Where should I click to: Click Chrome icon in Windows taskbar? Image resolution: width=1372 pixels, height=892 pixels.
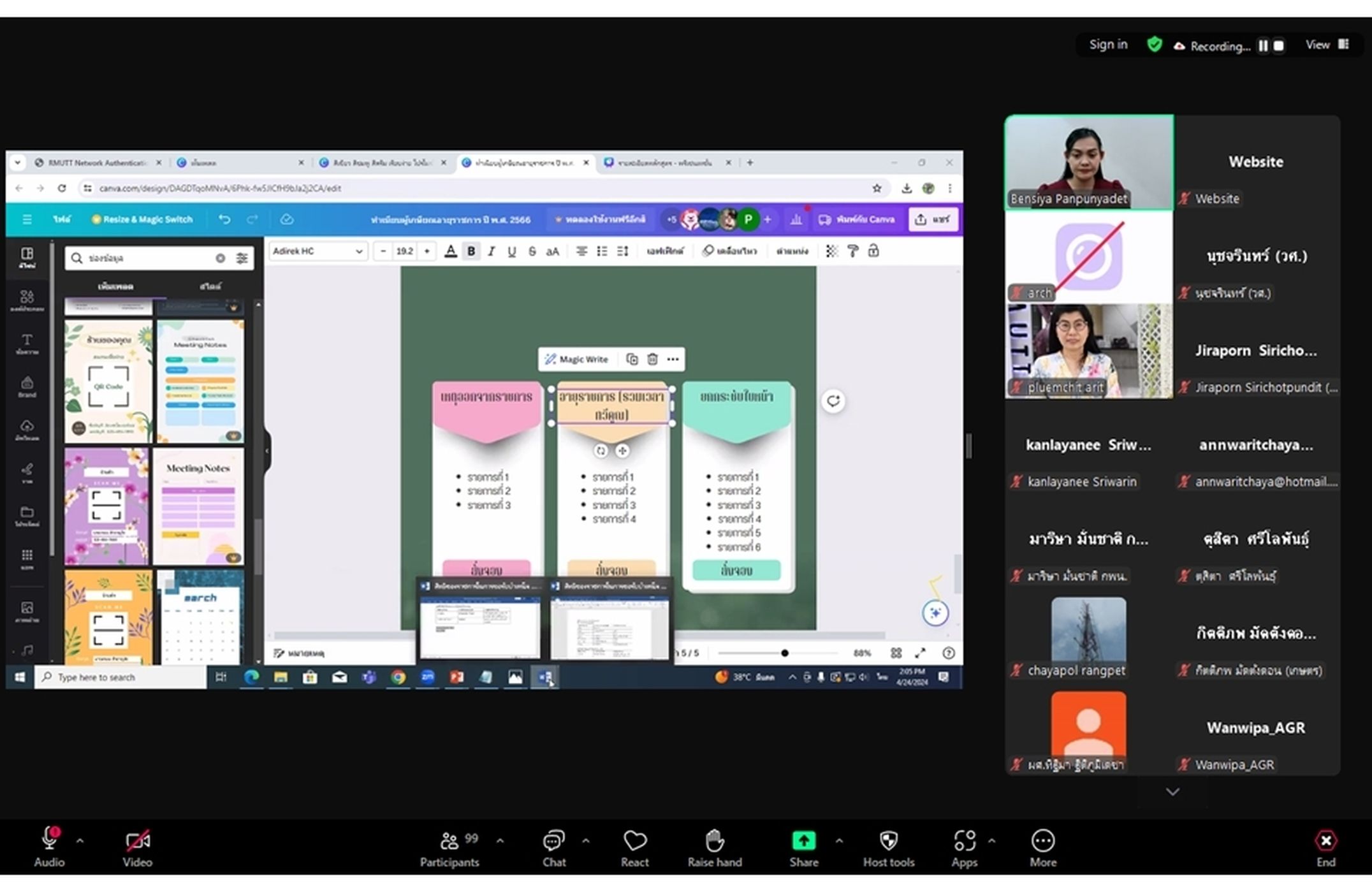tap(398, 677)
